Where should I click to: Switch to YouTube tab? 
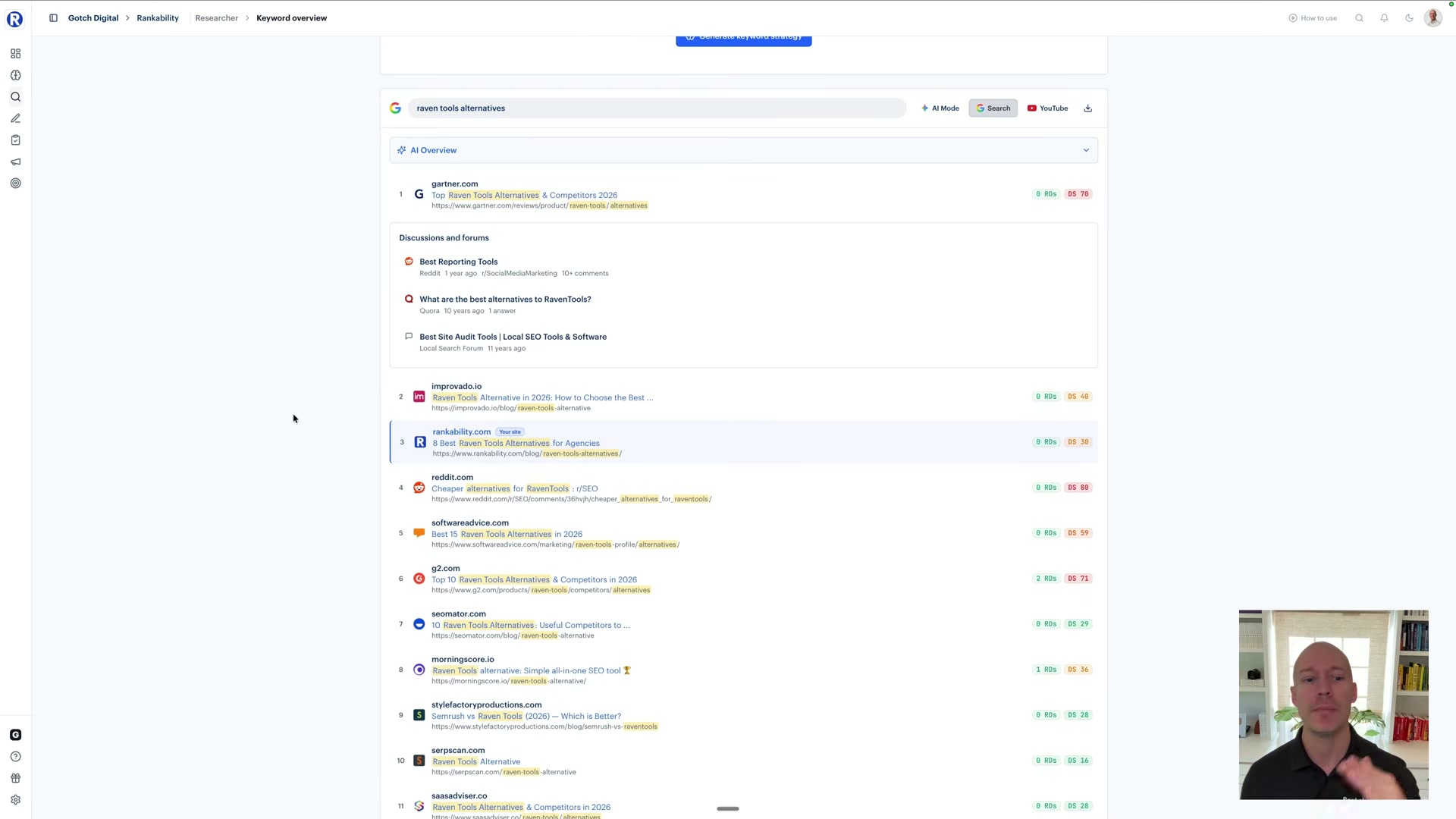1048,108
